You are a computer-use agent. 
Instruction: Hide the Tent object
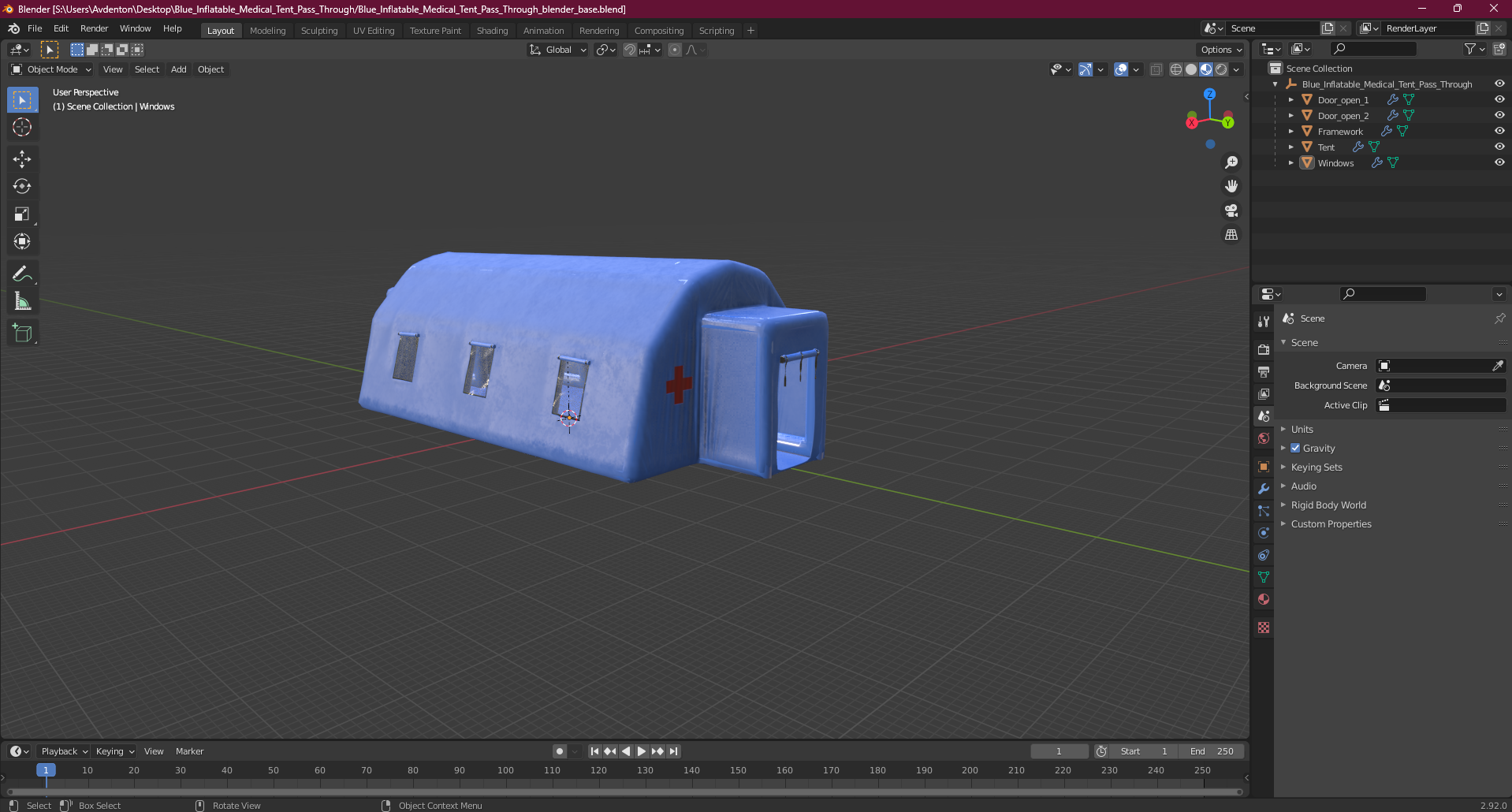pyautogui.click(x=1499, y=147)
